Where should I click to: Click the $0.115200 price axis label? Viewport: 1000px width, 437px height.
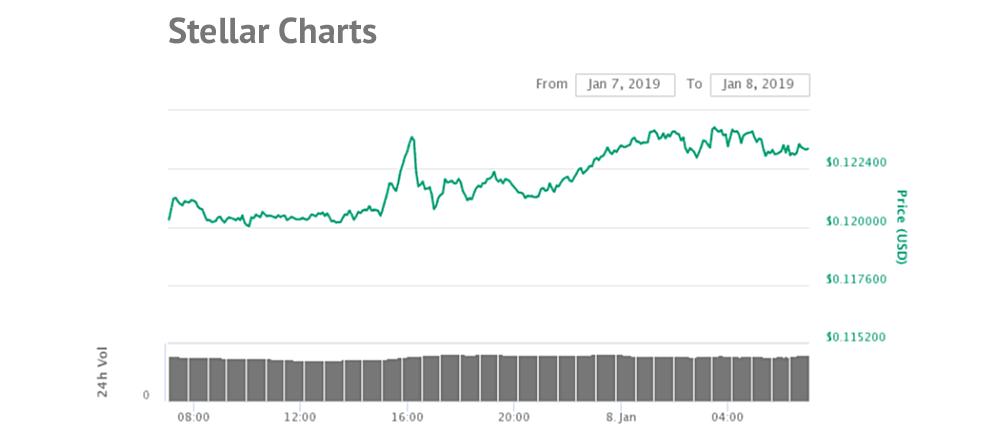click(854, 338)
